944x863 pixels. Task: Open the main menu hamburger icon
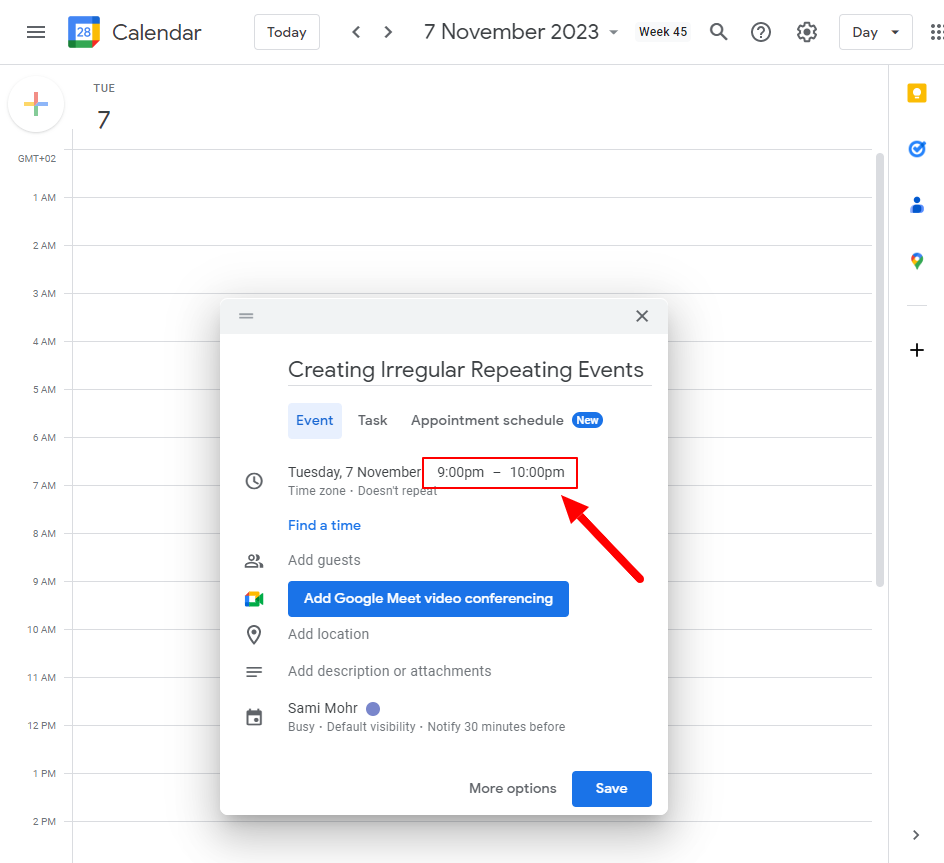pos(36,32)
